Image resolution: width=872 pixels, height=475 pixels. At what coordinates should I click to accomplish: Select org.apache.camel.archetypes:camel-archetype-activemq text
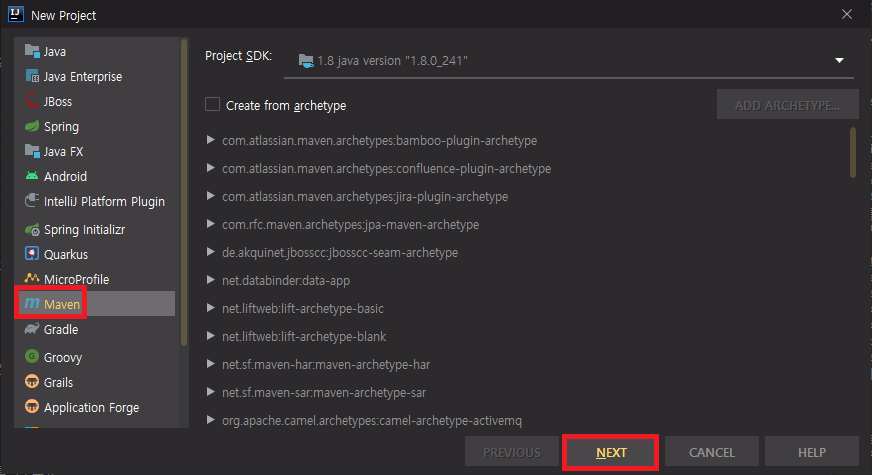coord(371,420)
